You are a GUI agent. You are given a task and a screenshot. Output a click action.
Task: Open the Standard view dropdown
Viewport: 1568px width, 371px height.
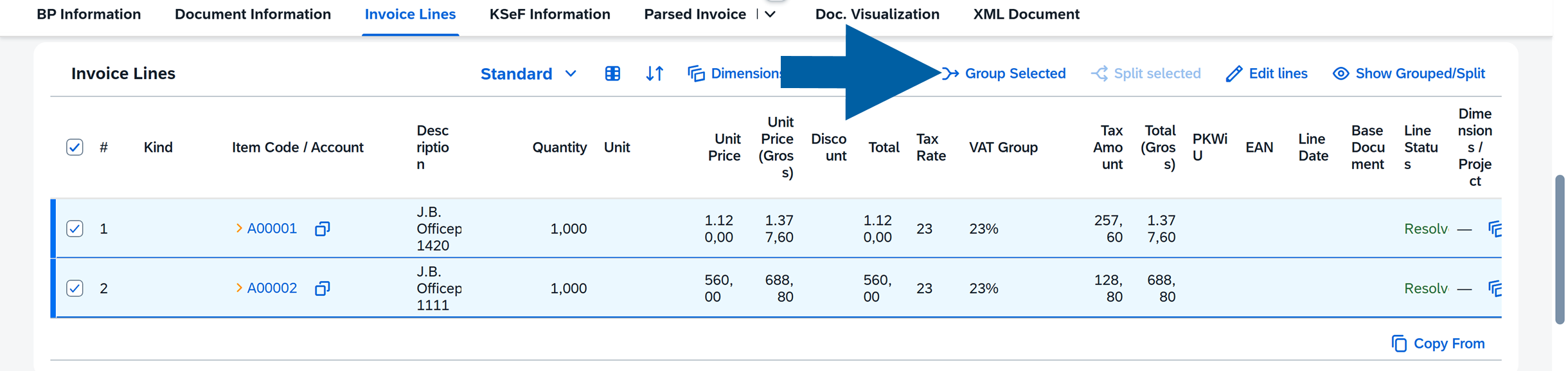pos(528,74)
